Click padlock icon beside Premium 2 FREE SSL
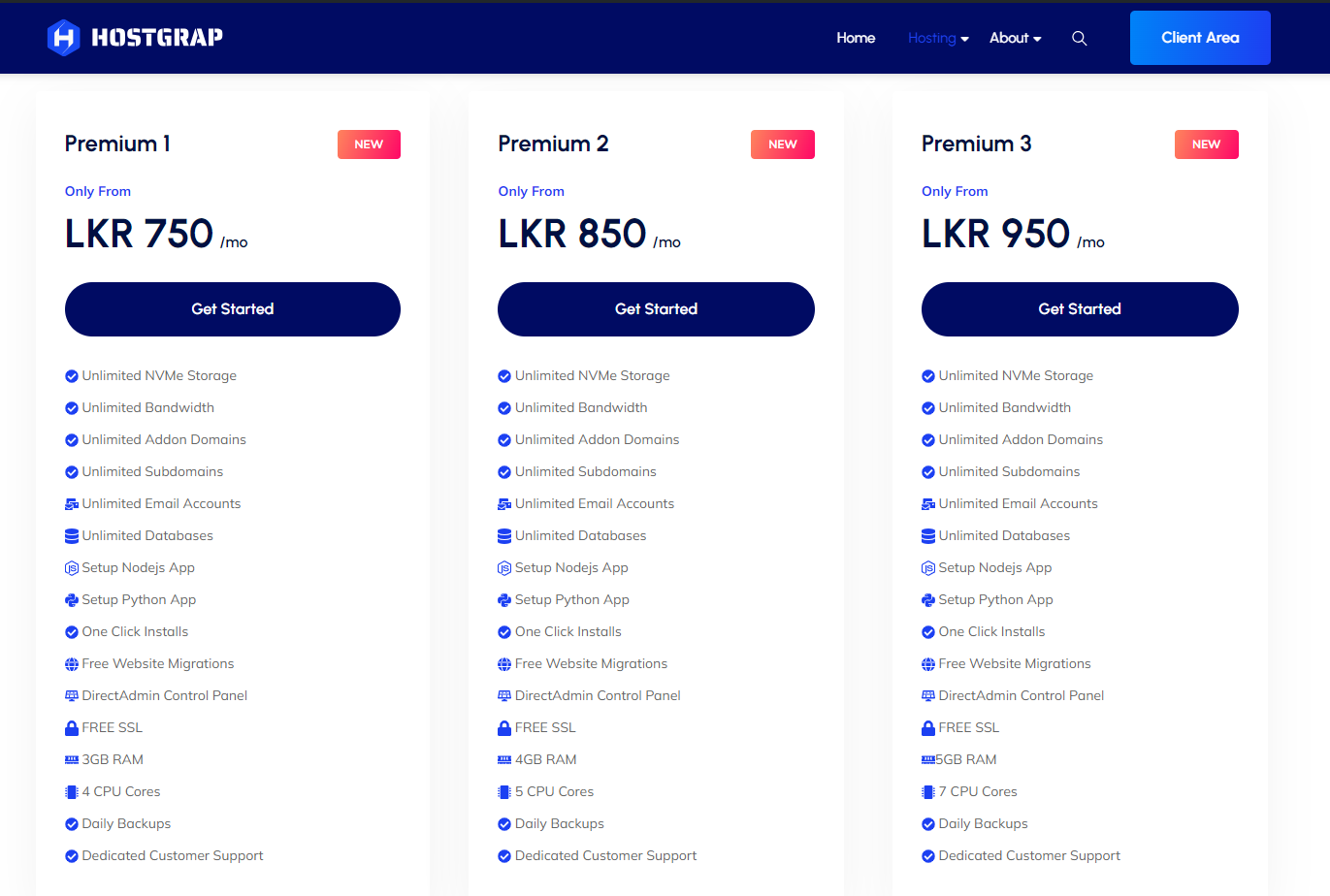 (504, 728)
